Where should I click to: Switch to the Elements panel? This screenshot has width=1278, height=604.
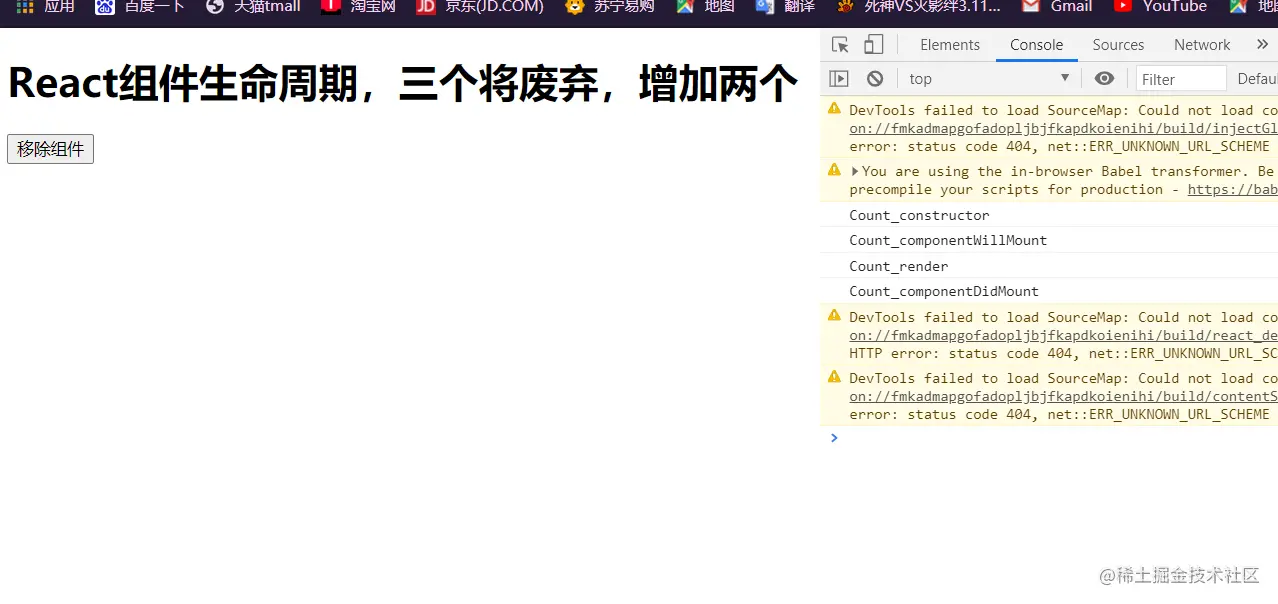(950, 44)
